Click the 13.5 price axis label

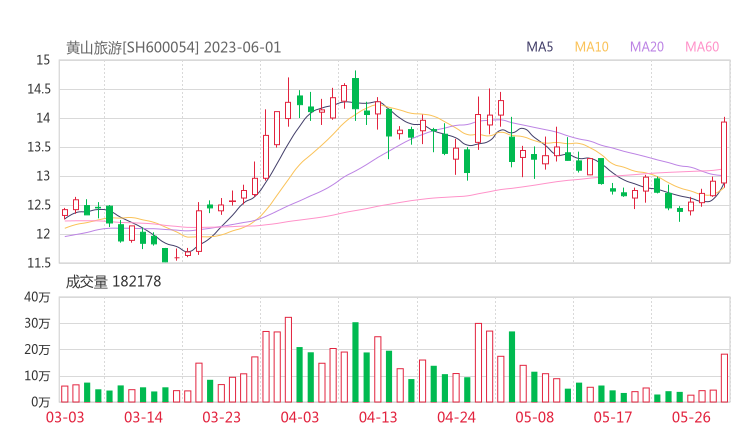(x=39, y=147)
